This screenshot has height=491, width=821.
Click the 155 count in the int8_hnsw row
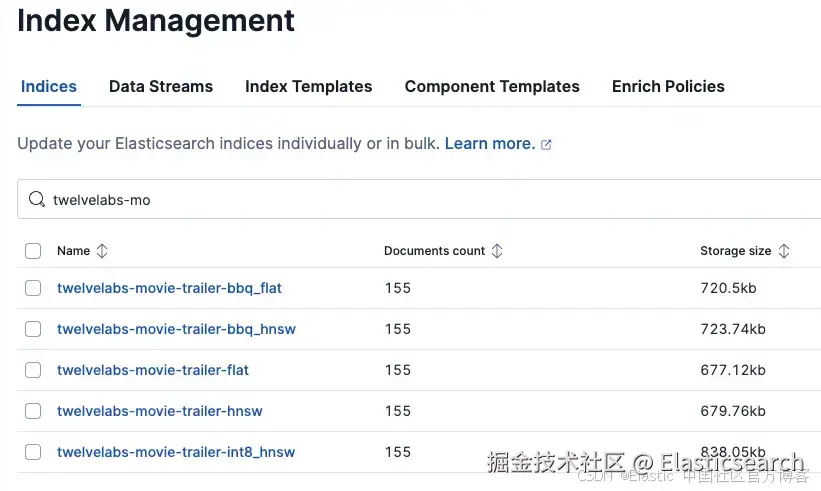[x=398, y=452]
